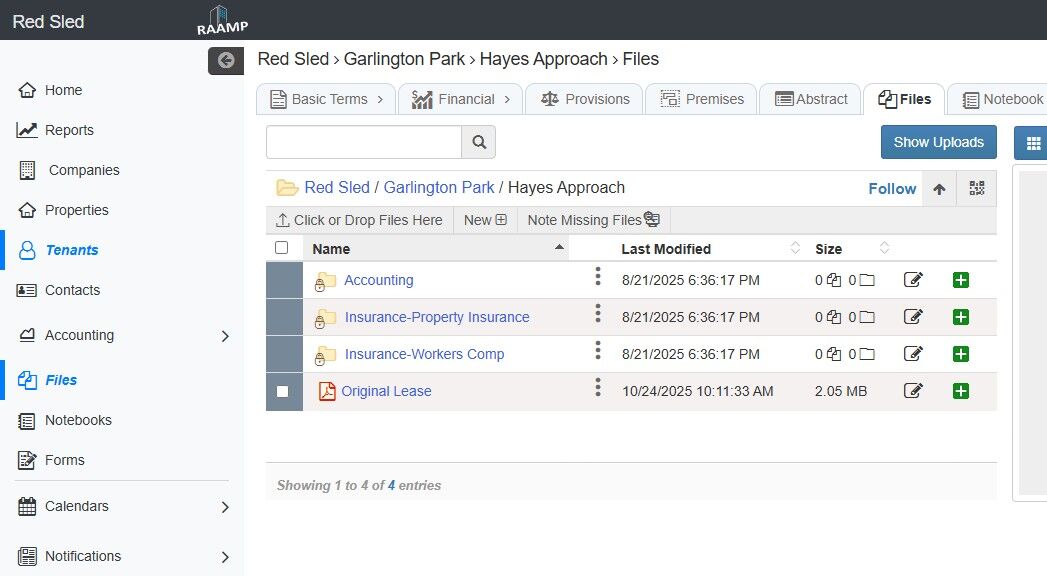The height and width of the screenshot is (576, 1047).
Task: Edit the Original Lease entry
Action: click(x=913, y=391)
